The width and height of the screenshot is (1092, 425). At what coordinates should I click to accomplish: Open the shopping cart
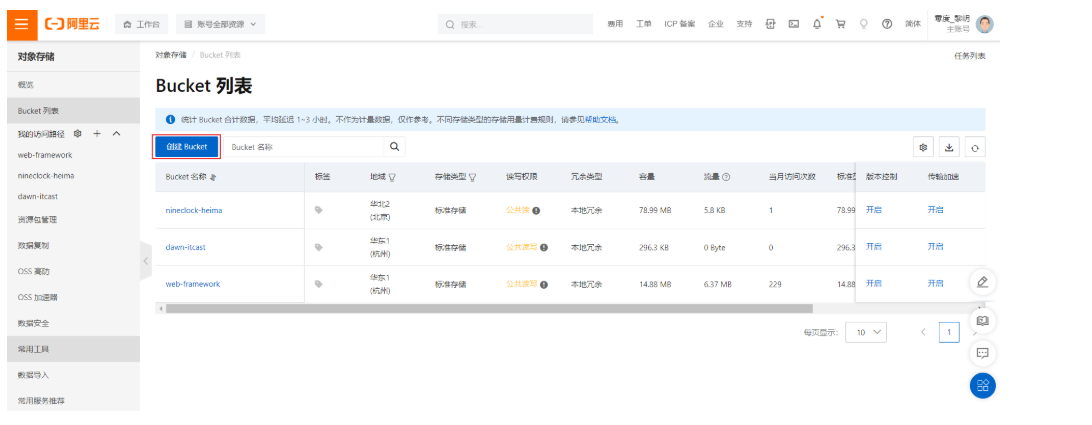click(x=841, y=24)
